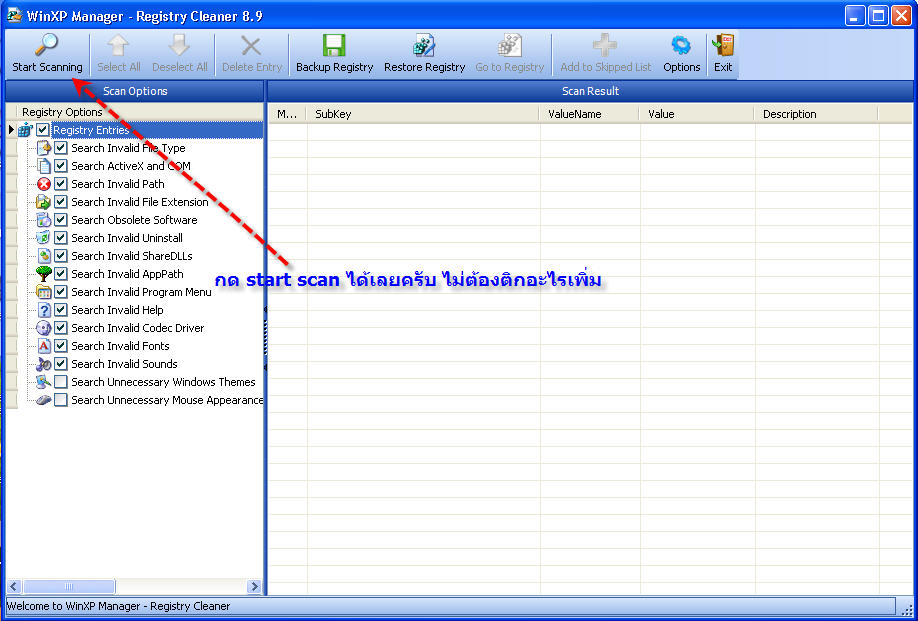Uncheck Search Invalid File Type checkbox
The height and width of the screenshot is (621, 918).
pos(61,148)
